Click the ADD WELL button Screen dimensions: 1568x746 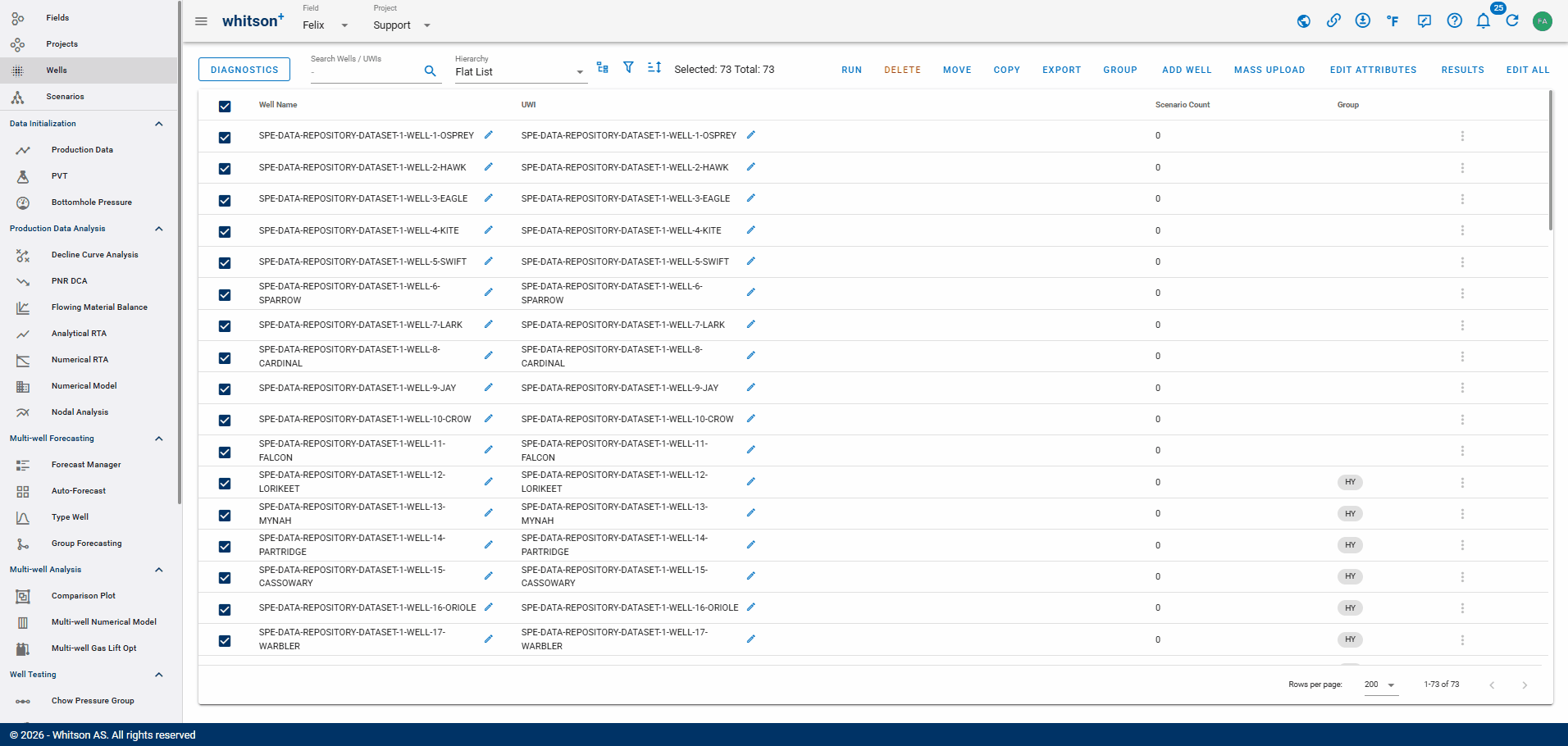(x=1187, y=70)
